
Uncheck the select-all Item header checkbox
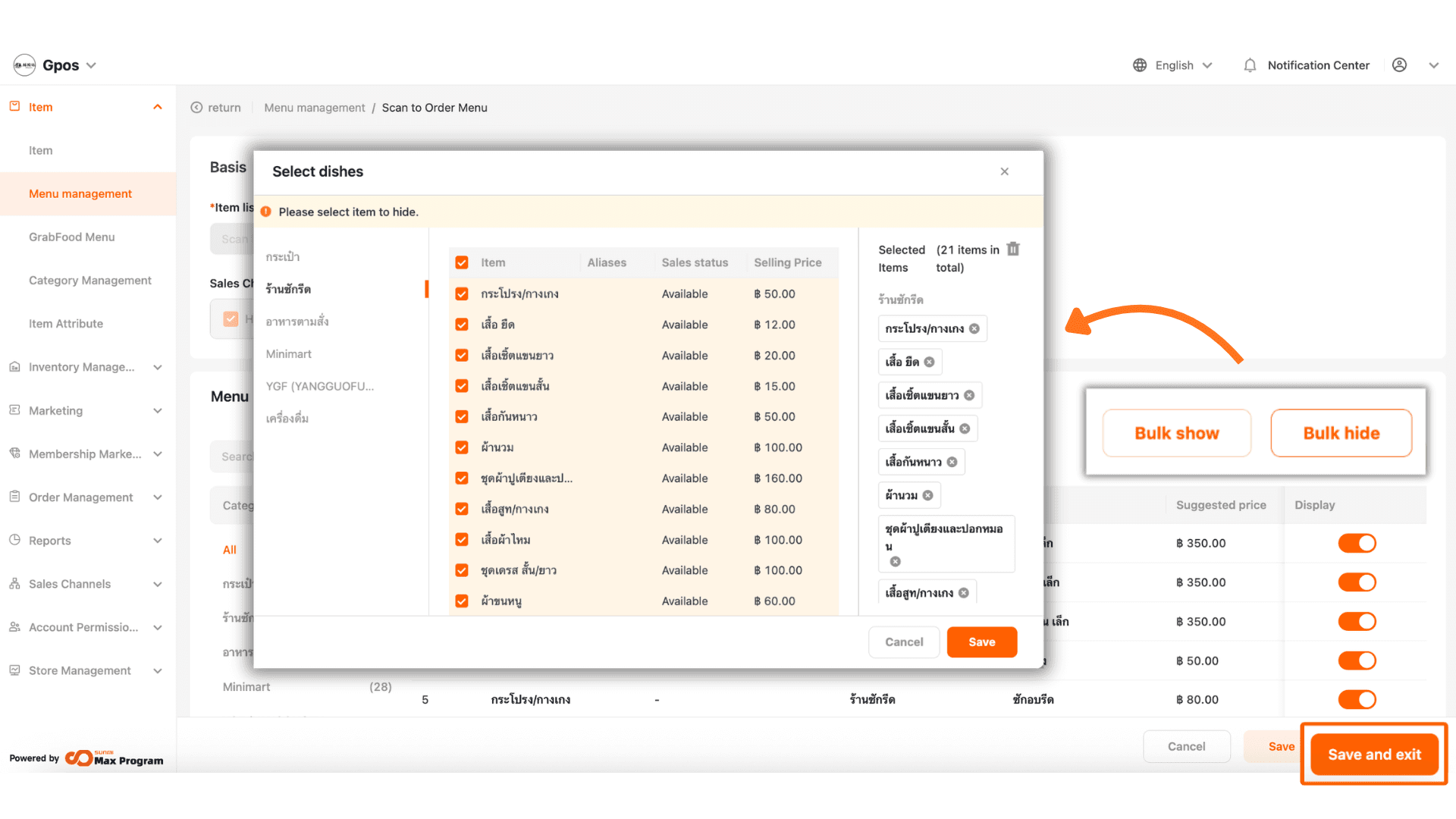coord(462,262)
